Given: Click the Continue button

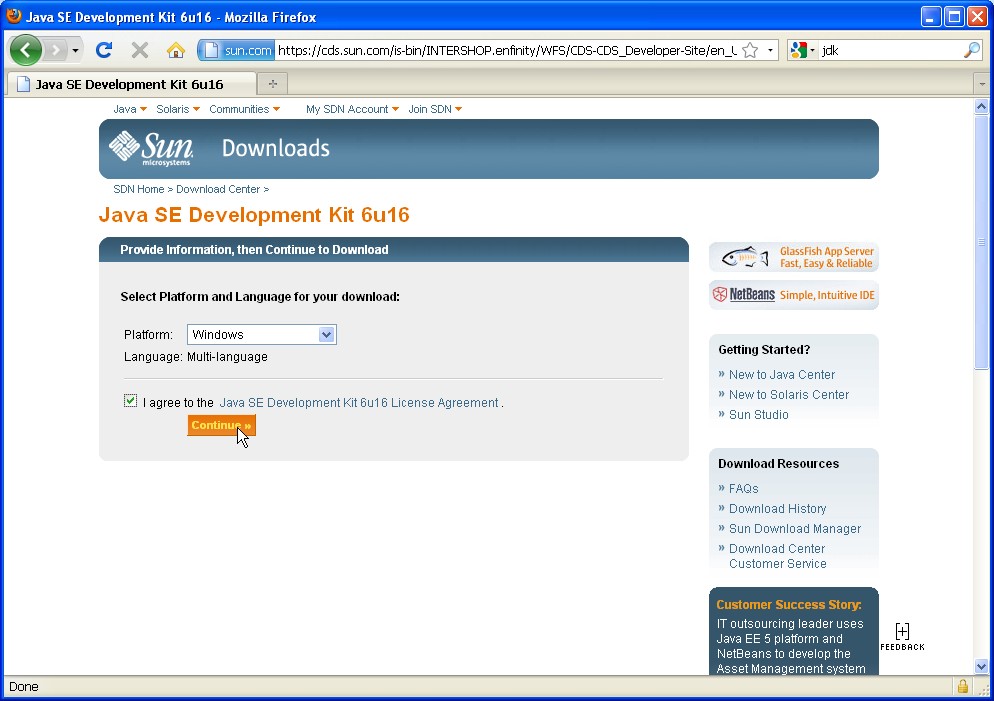Looking at the screenshot, I should click(221, 426).
